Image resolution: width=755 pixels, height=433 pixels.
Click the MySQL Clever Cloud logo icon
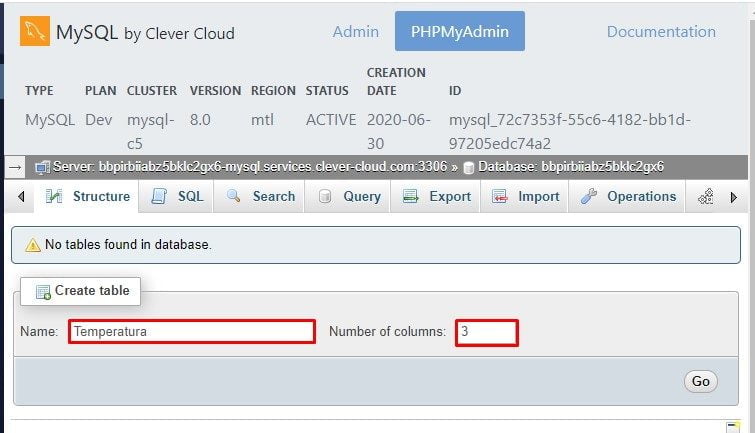(33, 32)
